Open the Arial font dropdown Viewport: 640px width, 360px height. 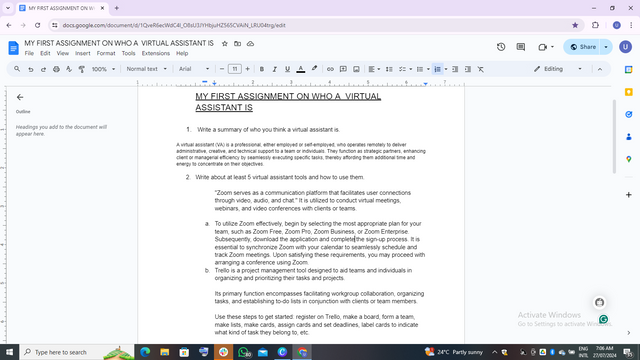(x=194, y=69)
